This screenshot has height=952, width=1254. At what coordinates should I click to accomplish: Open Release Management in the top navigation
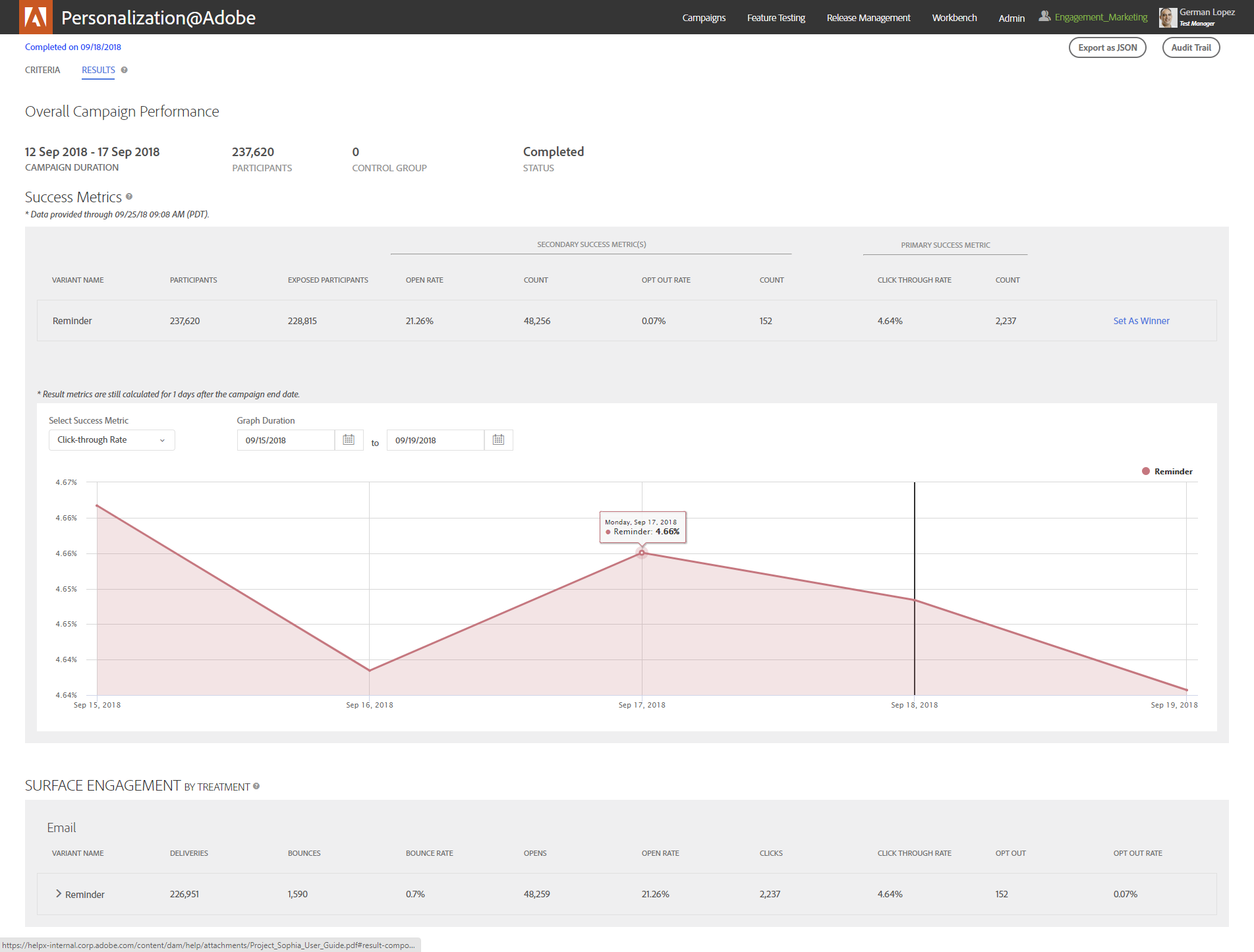[868, 18]
